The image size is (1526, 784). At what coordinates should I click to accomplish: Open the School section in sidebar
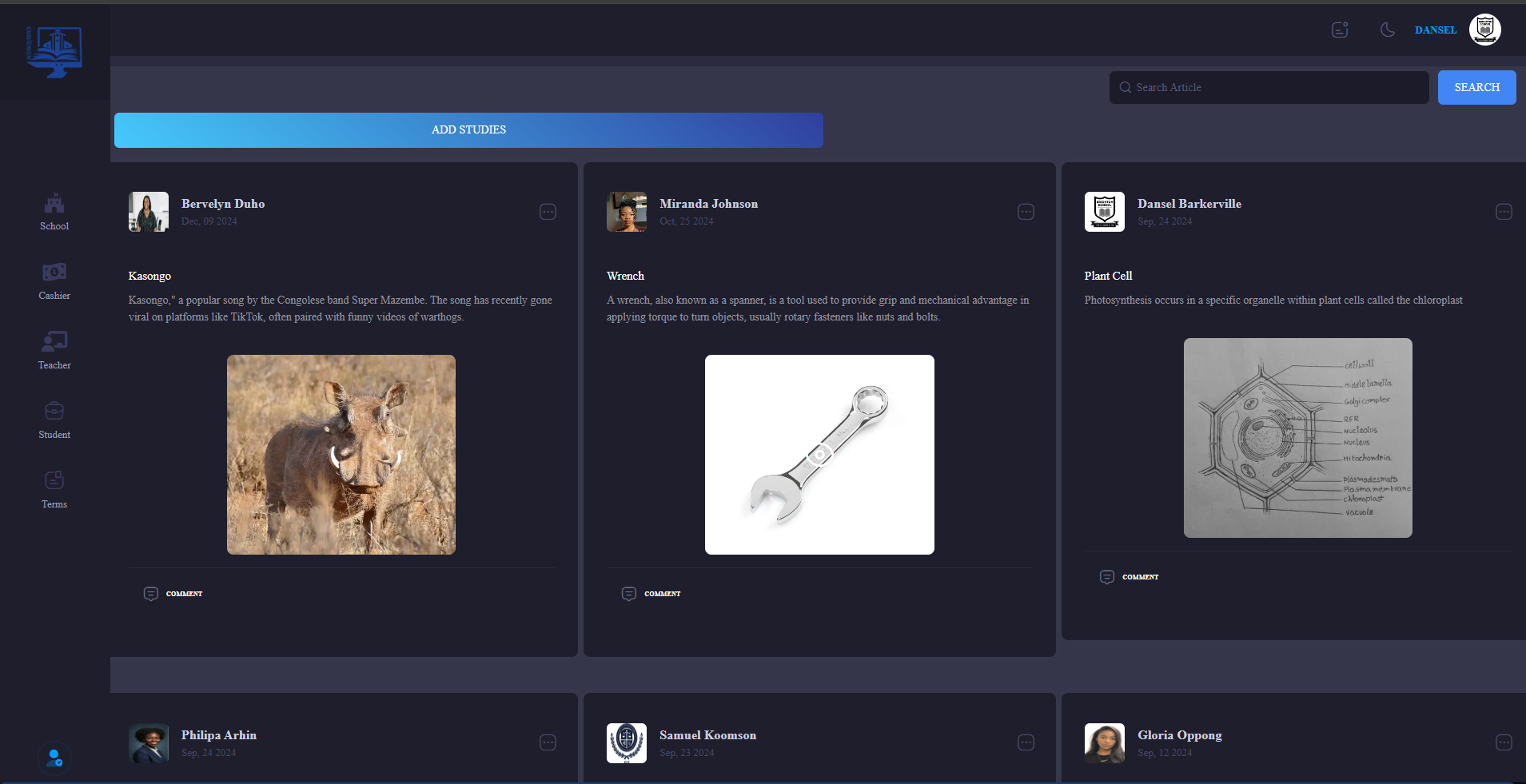tap(54, 212)
